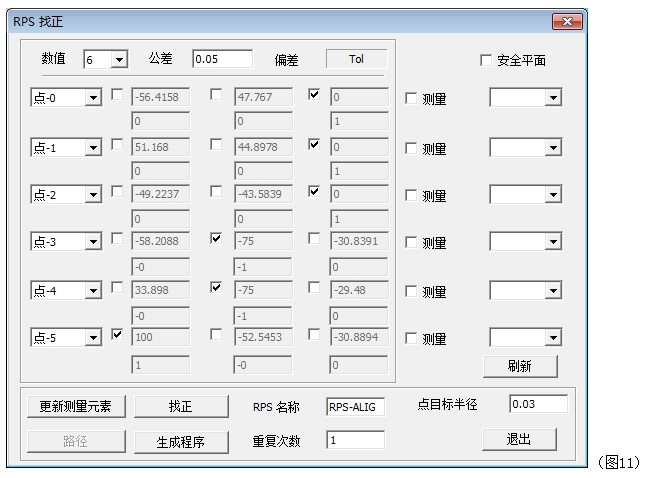Click the field showing 33.898
Image resolution: width=658 pixels, height=478 pixels.
tap(161, 290)
